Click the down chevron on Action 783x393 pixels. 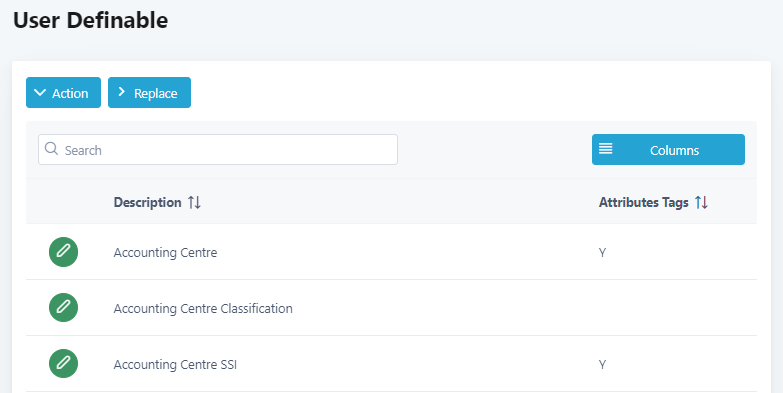click(x=40, y=93)
